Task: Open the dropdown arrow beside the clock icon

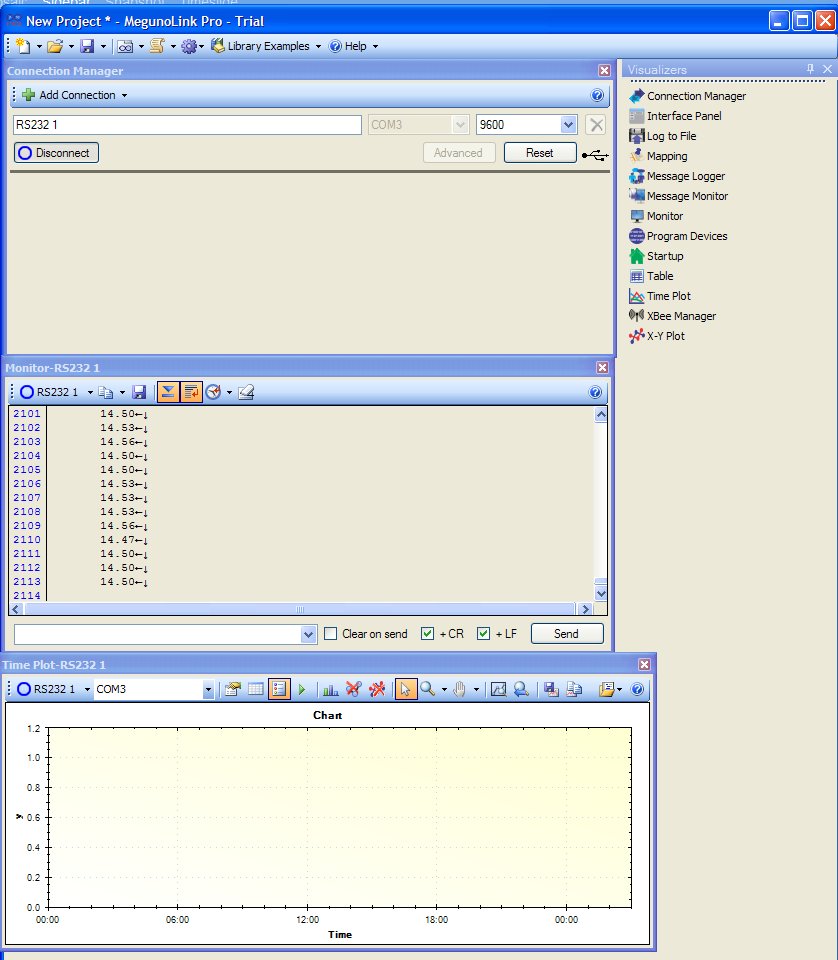Action: pyautogui.click(x=229, y=392)
